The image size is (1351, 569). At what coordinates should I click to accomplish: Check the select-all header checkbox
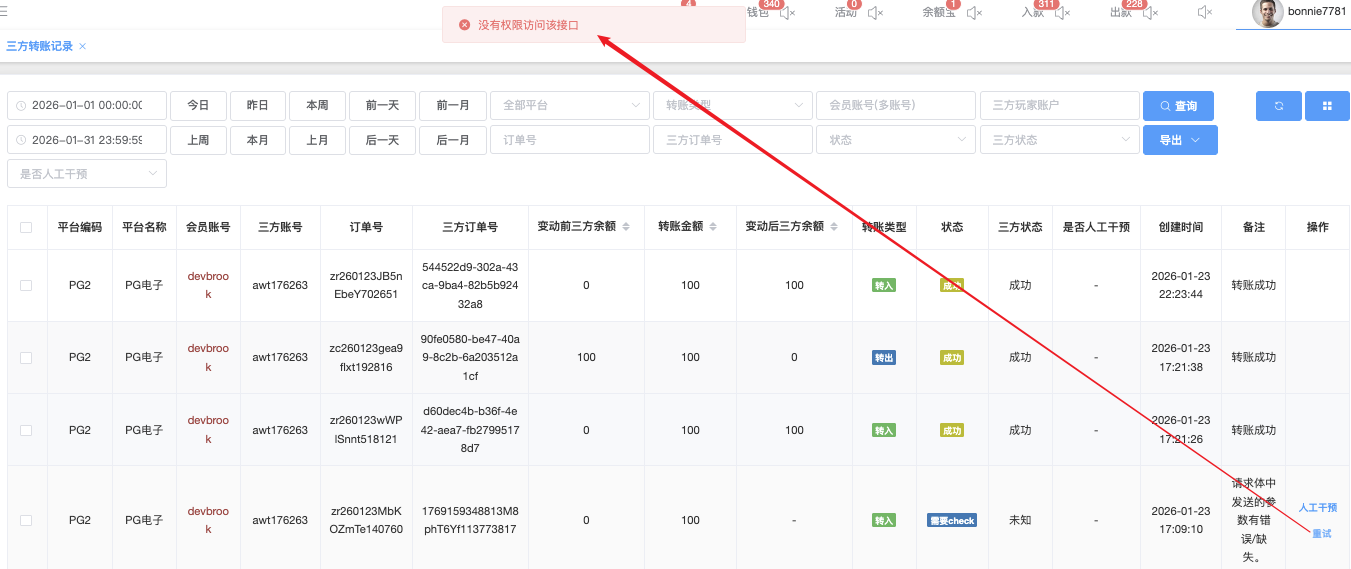(26, 227)
